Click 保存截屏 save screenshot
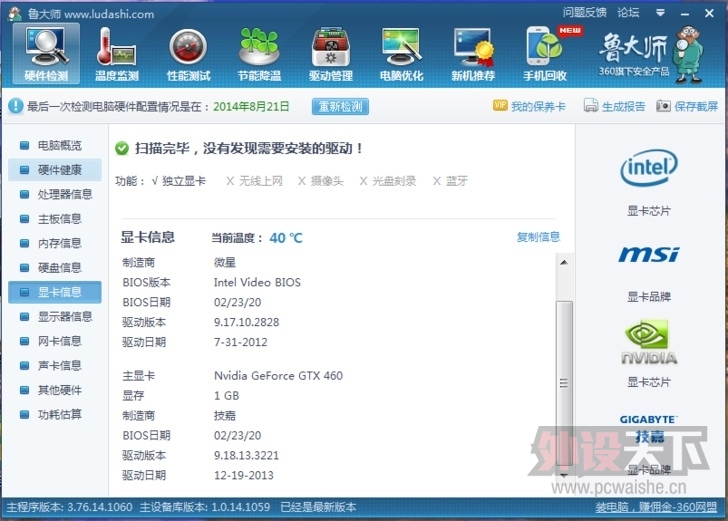The image size is (728, 521). (687, 106)
